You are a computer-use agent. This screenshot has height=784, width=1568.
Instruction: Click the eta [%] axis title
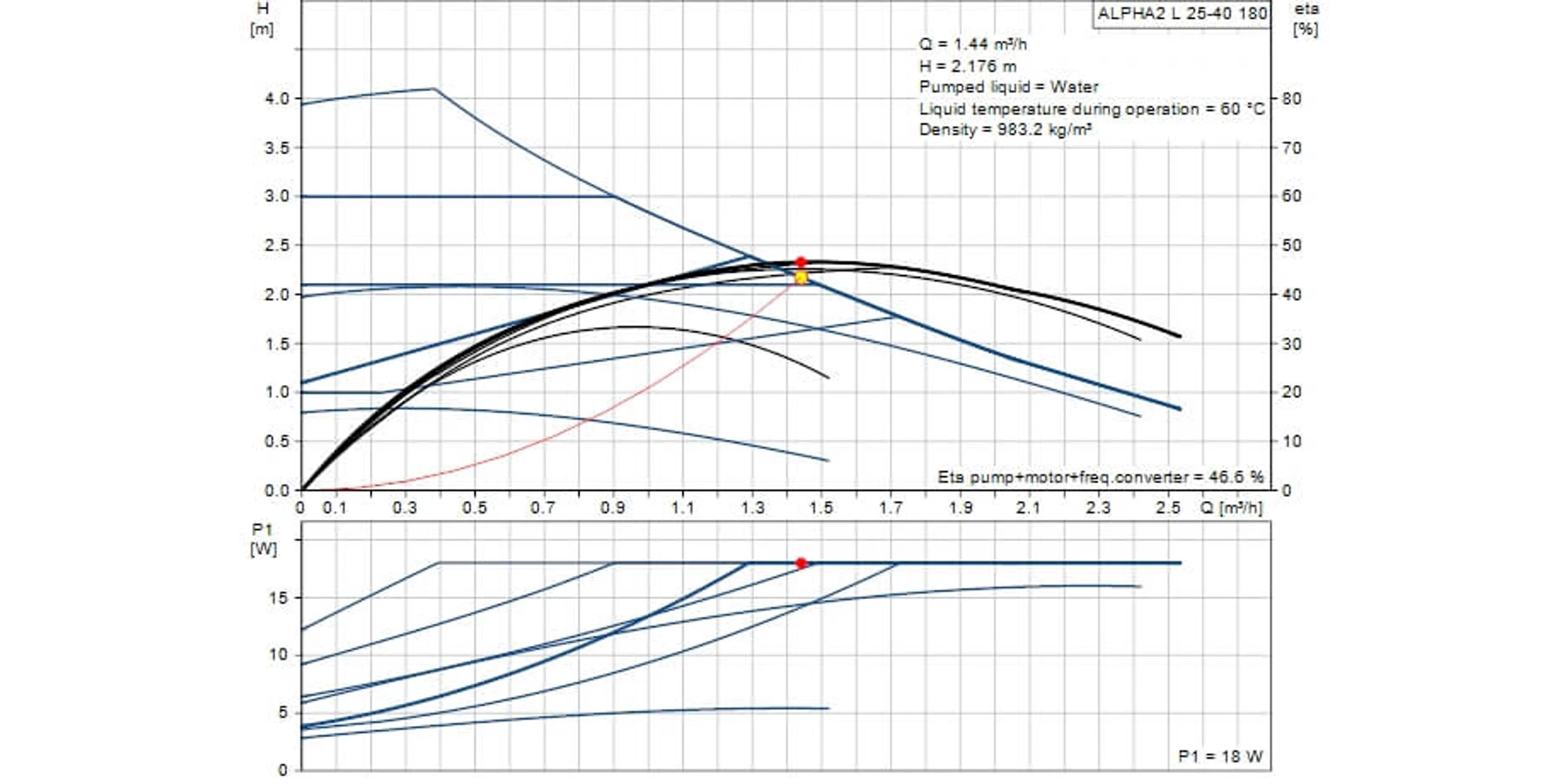pos(1305,20)
